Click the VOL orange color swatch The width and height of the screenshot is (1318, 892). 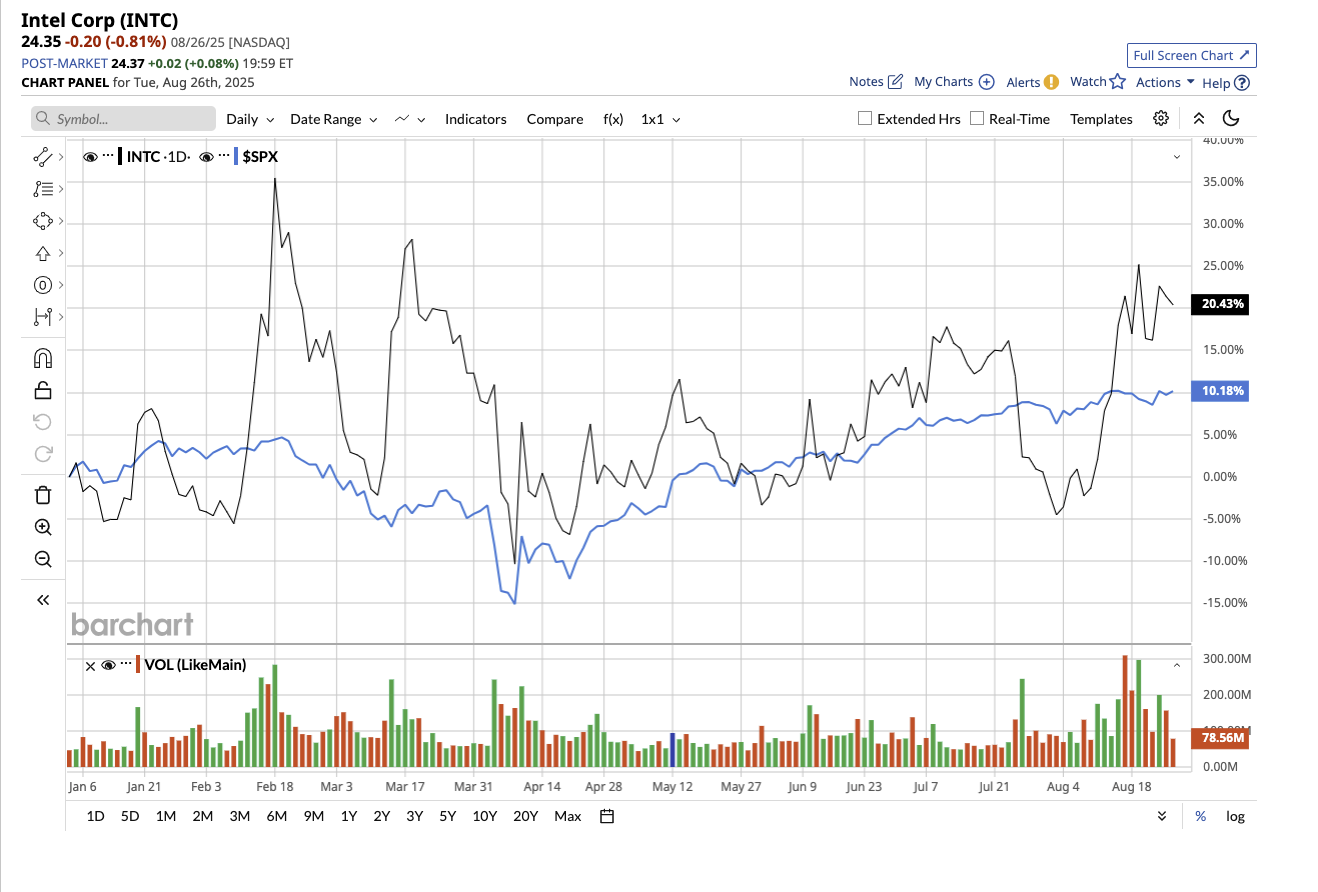click(139, 665)
